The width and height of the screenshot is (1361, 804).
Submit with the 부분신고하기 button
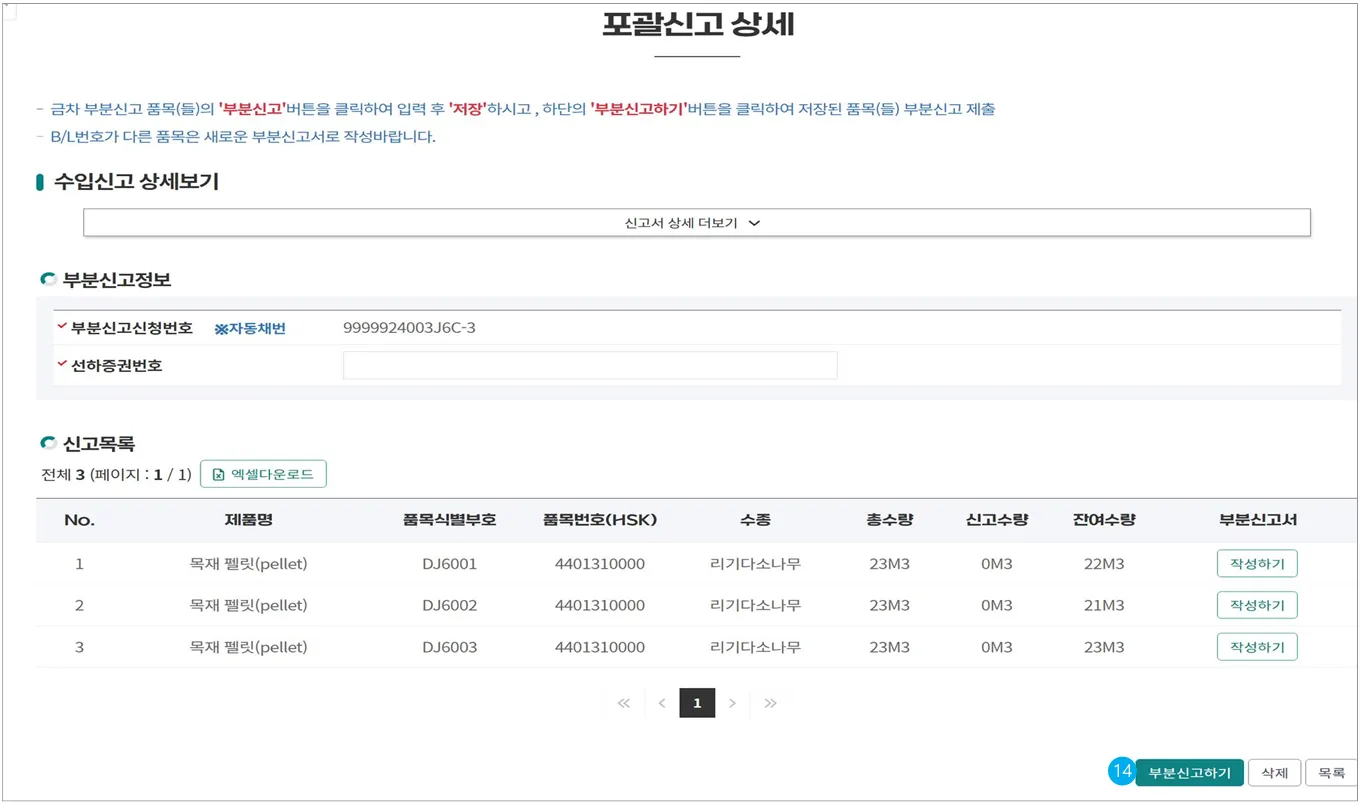click(1189, 773)
